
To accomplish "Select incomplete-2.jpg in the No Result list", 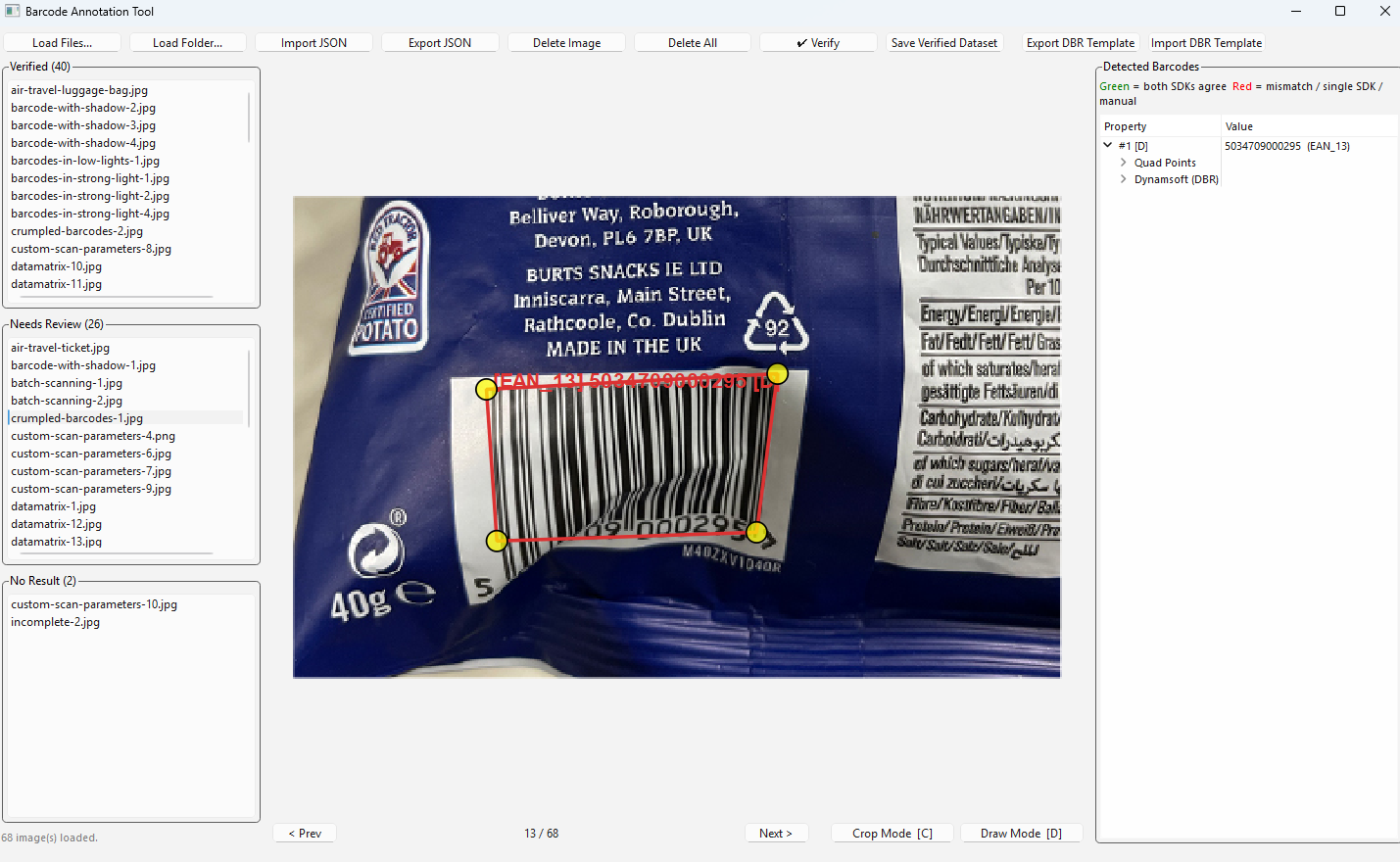I will 55,622.
